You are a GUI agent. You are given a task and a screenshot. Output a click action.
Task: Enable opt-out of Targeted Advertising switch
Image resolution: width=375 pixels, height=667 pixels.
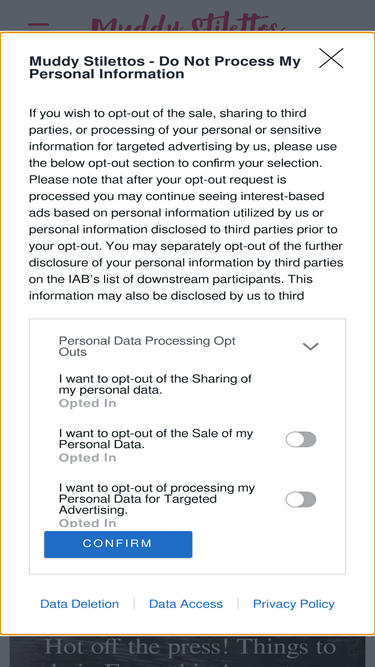[x=301, y=499]
